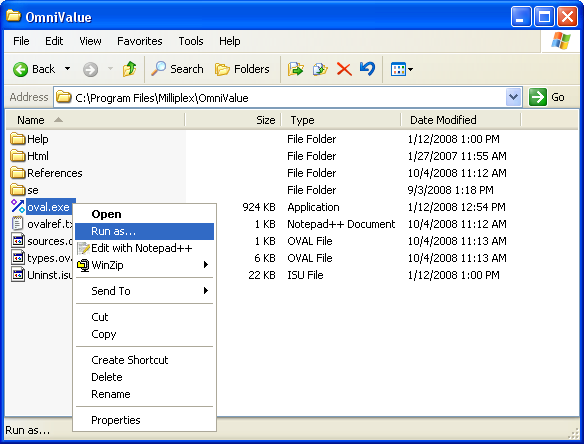Click the oval.exe application icon
The image size is (584, 444).
(18, 207)
